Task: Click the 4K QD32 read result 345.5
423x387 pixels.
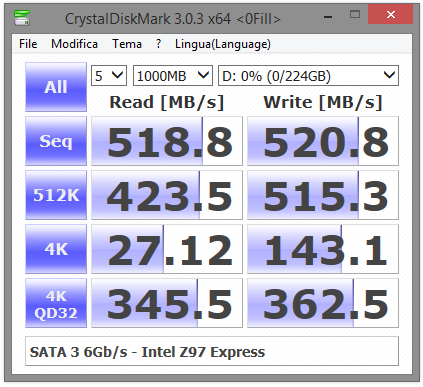Action: pyautogui.click(x=167, y=303)
